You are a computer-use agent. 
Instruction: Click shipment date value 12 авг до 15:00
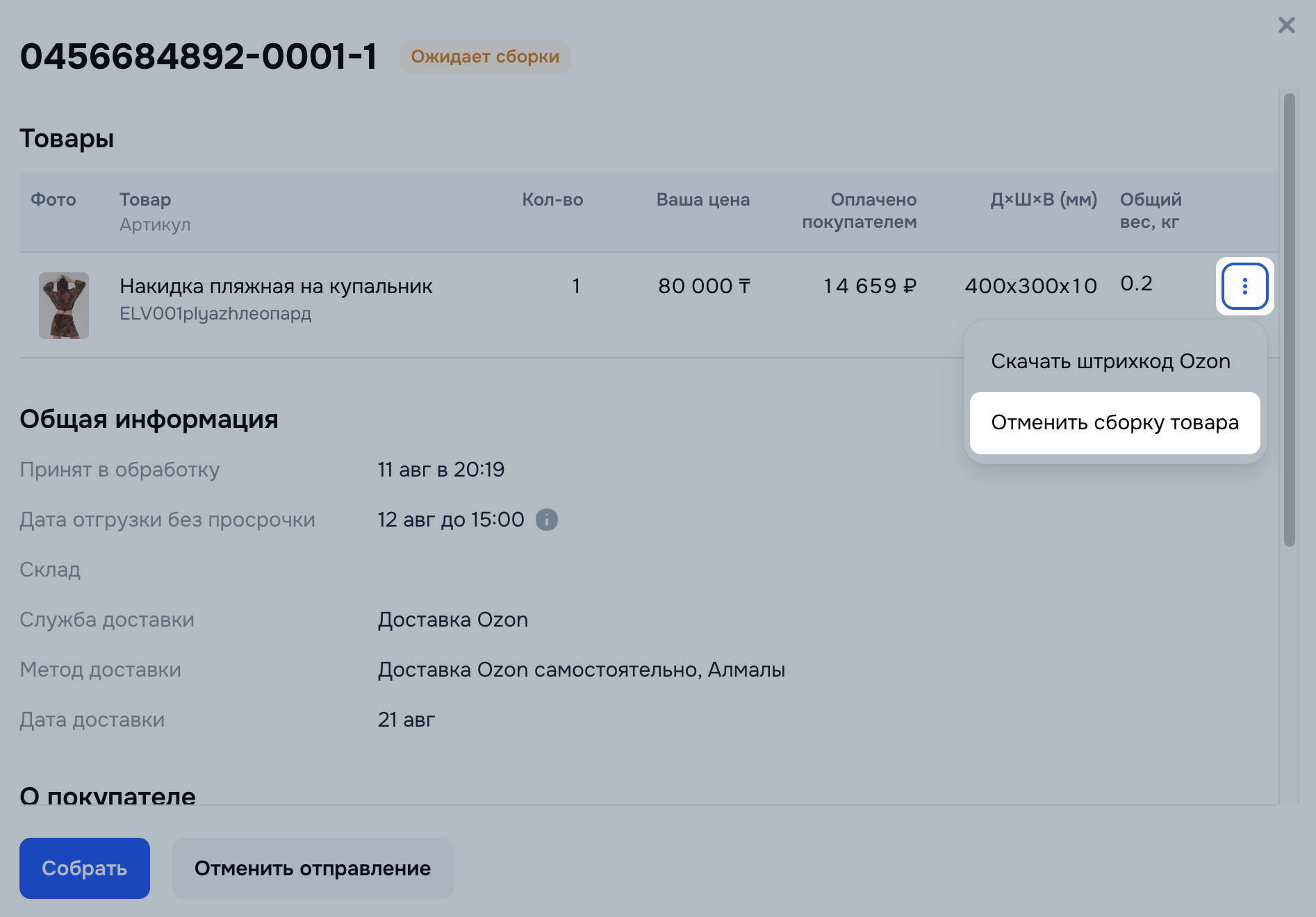(x=451, y=520)
